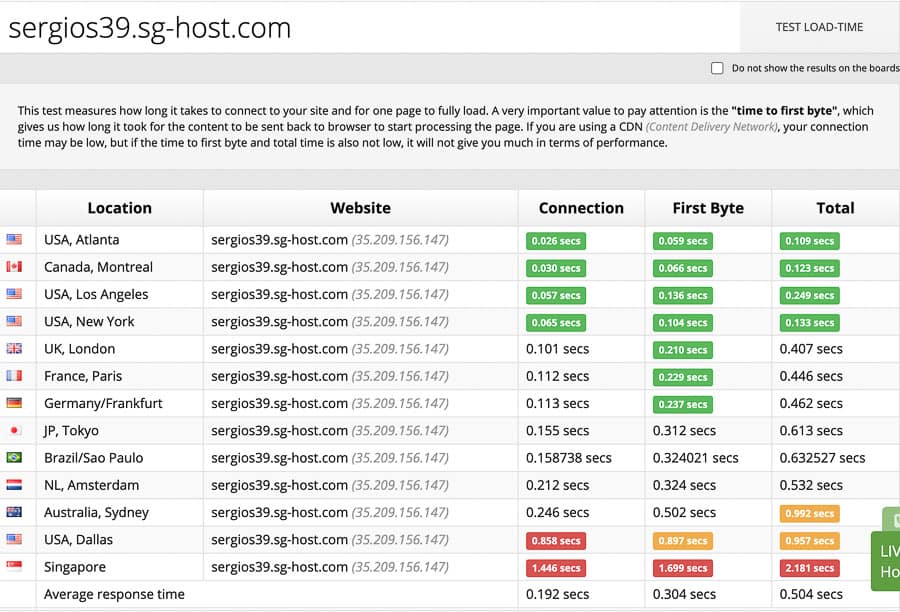This screenshot has height=612, width=900.
Task: Click the Location column header
Action: [119, 208]
